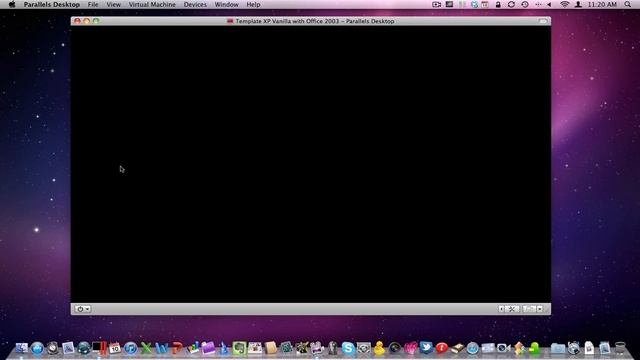Click the padlock icon in menu bar
This screenshot has width=640, height=360.
(x=498, y=4)
